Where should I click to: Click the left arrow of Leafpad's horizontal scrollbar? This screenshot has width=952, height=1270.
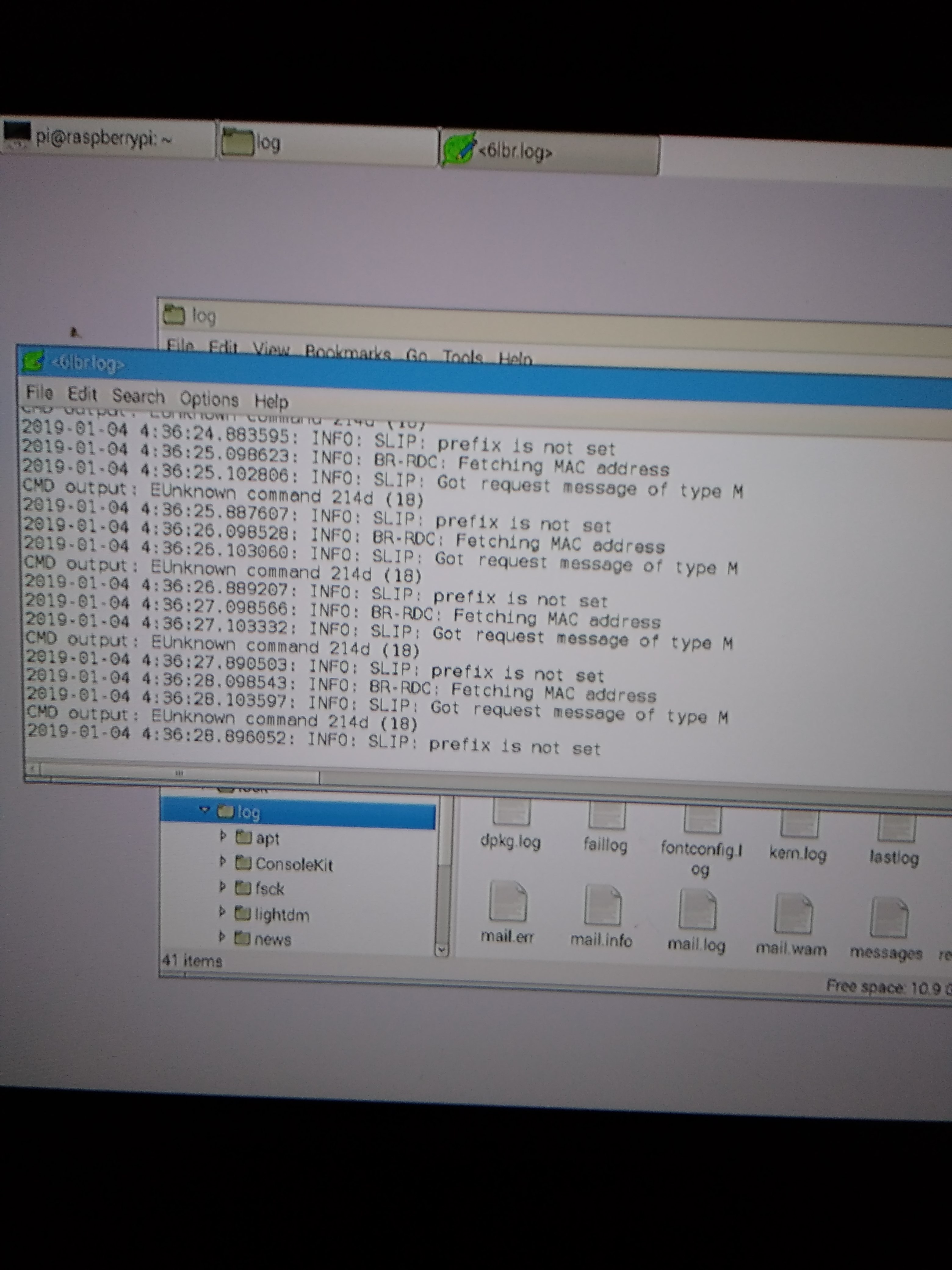(x=33, y=768)
